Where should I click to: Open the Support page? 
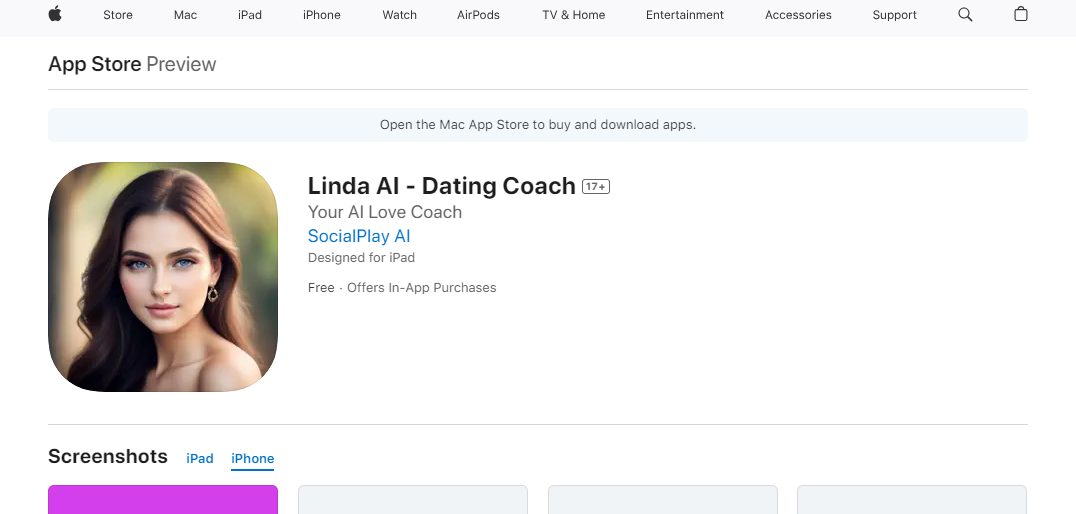894,15
